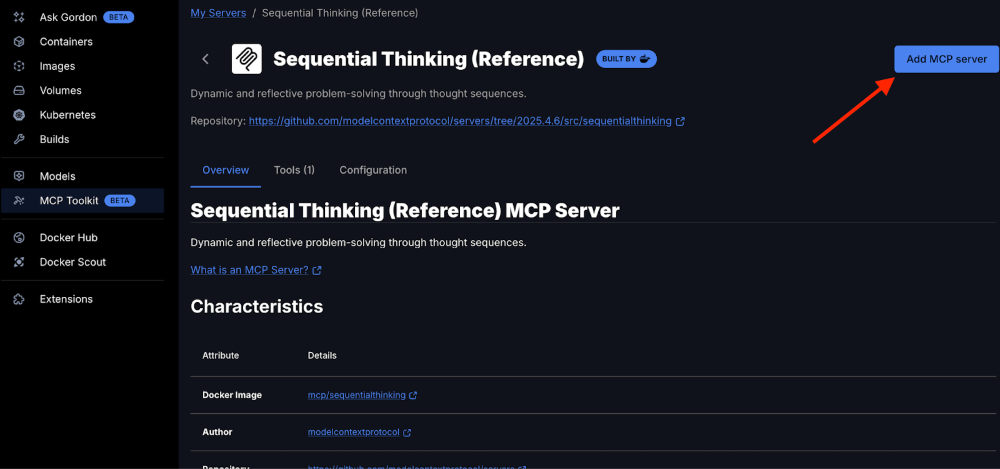
Task: Go back using the left chevron
Action: 206,59
